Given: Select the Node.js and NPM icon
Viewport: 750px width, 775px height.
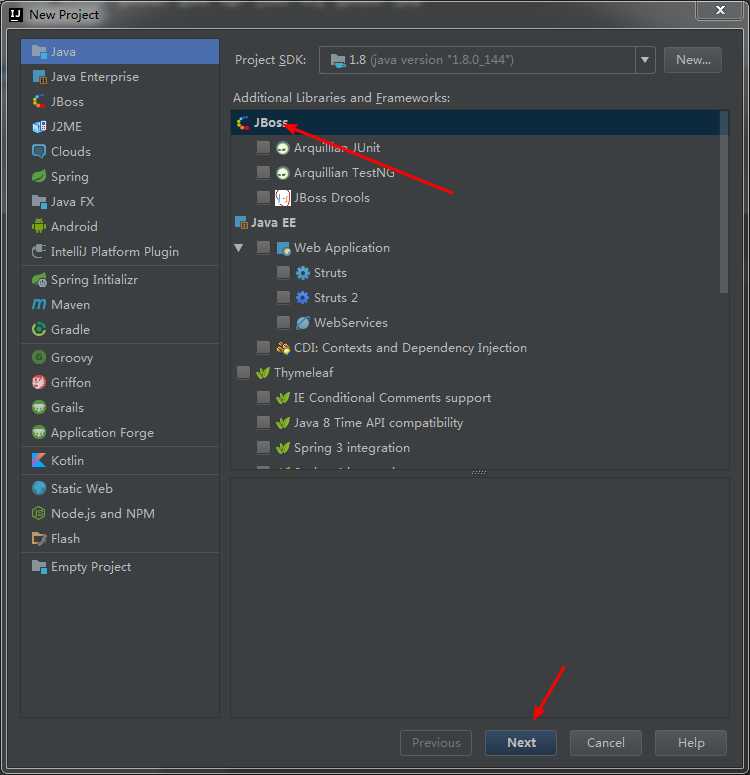Looking at the screenshot, I should pos(39,513).
